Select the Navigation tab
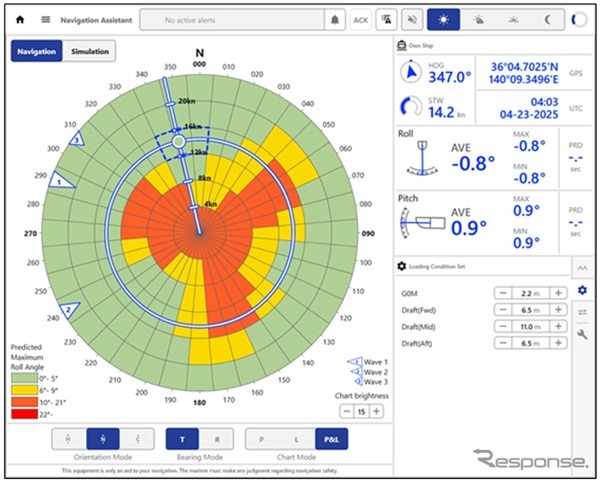 (x=36, y=51)
